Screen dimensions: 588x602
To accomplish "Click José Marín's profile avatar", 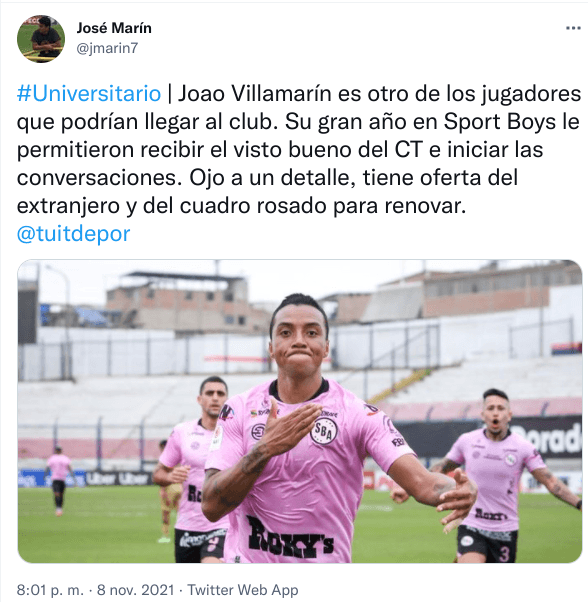I will tap(41, 39).
